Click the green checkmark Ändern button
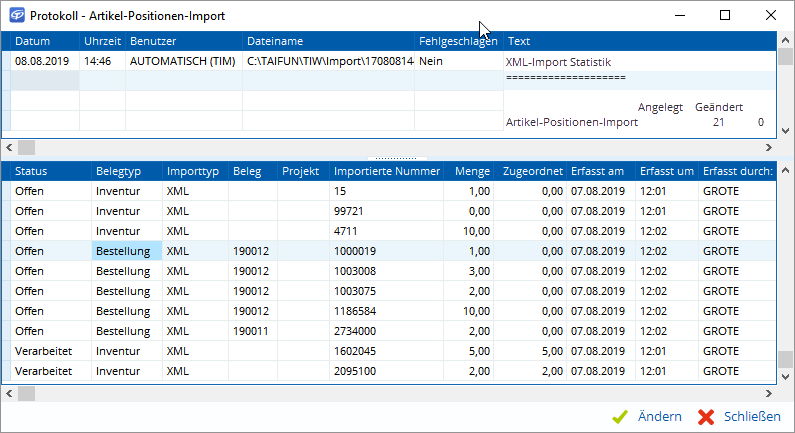The image size is (795, 433). [x=647, y=416]
